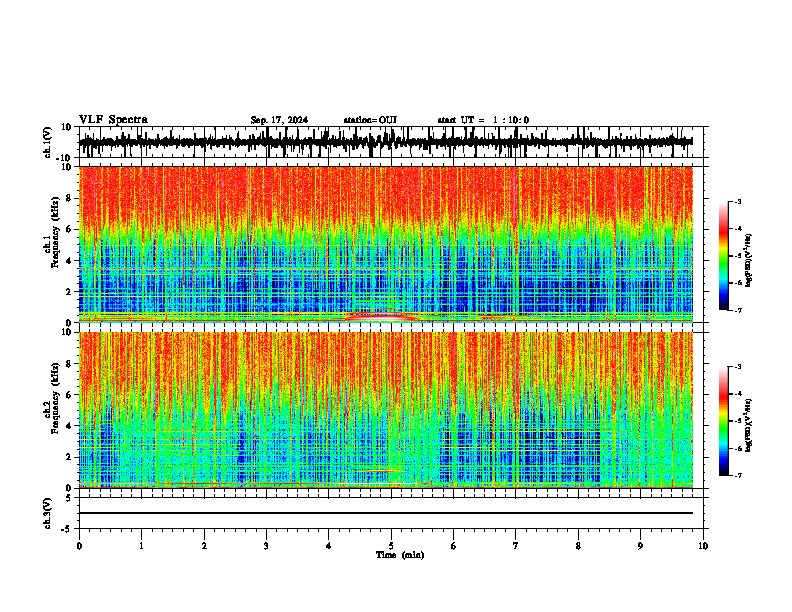Click the ch.1 colorbar log(PSD) unit label
The width and height of the screenshot is (792, 612).
click(749, 261)
